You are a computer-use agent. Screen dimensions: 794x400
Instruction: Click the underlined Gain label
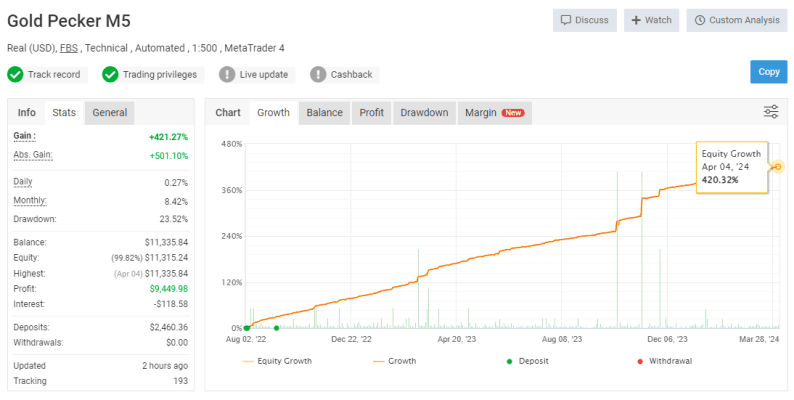[x=25, y=136]
